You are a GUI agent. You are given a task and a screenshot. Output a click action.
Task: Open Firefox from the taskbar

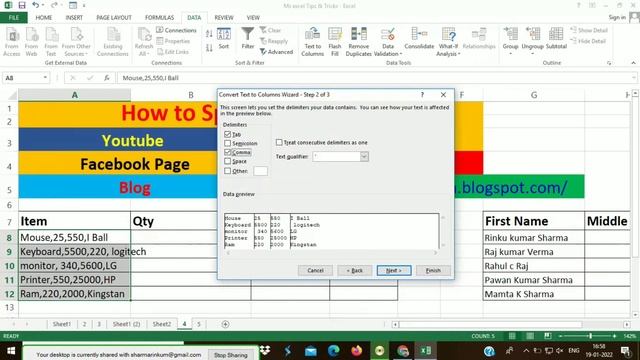pos(356,351)
